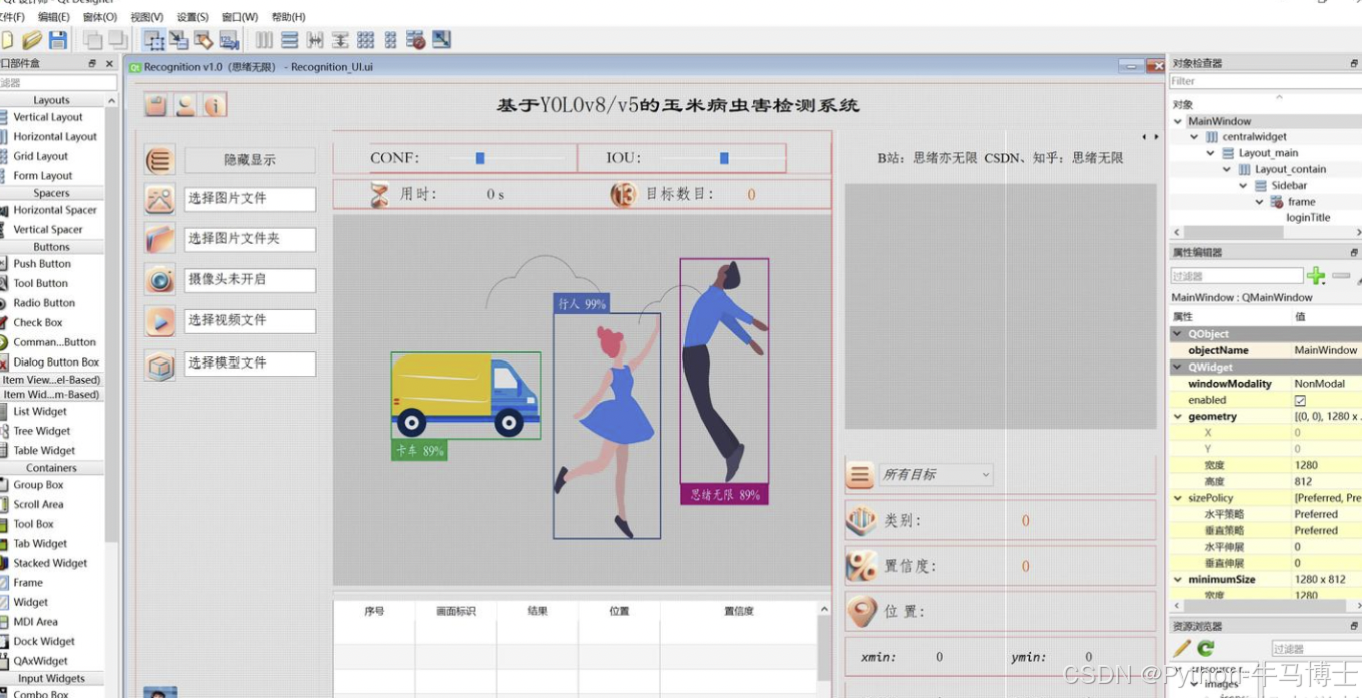Open the 窗口(W) menu
The width and height of the screenshot is (1362, 698).
click(240, 17)
